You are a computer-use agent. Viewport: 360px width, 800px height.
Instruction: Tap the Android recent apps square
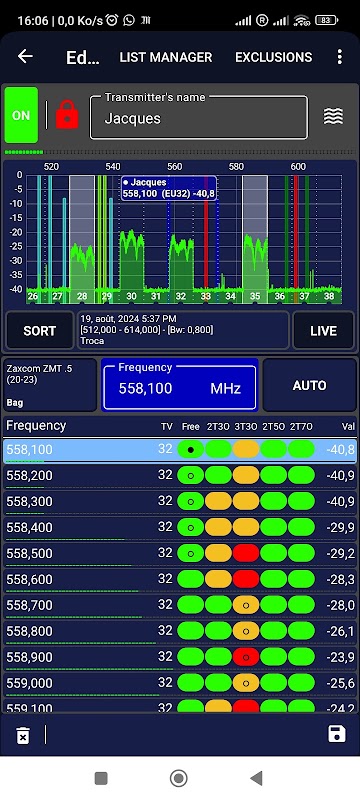[101, 778]
